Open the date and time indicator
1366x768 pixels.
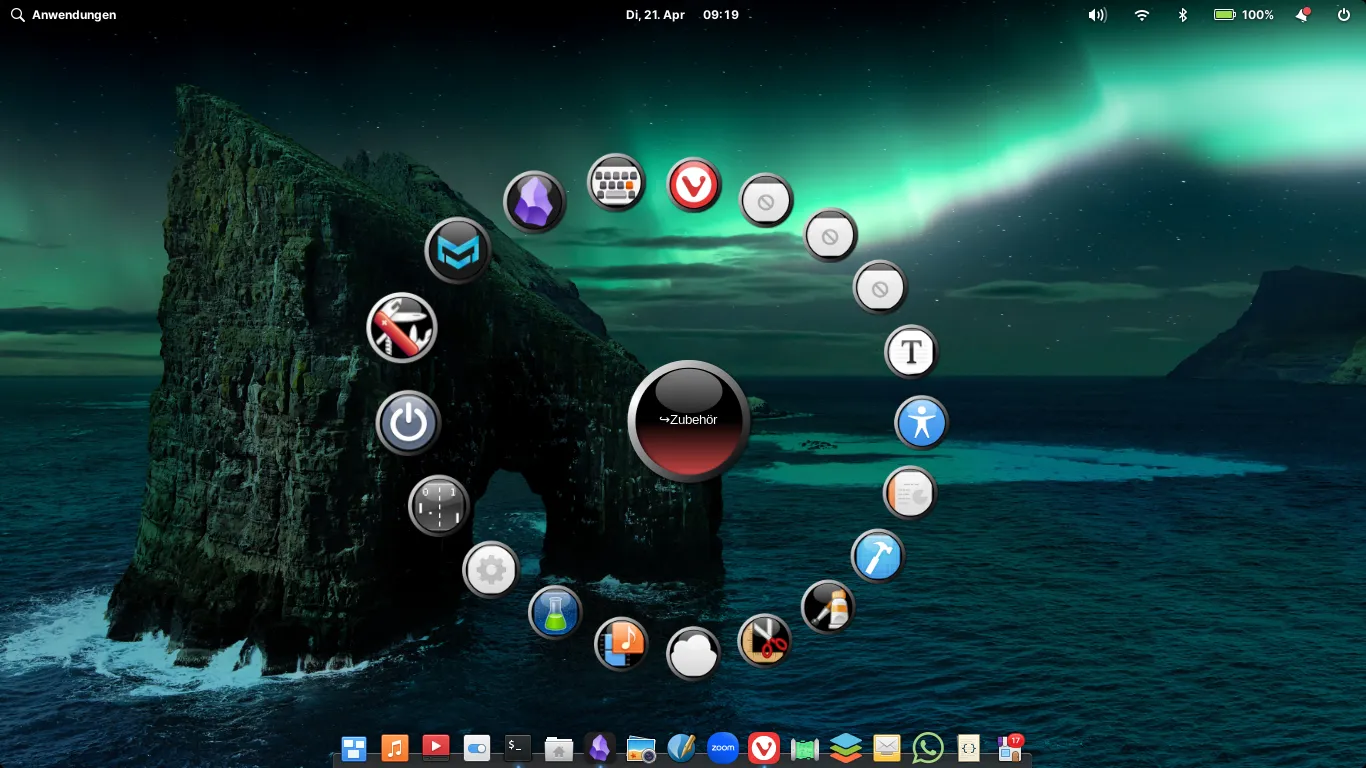click(x=682, y=15)
